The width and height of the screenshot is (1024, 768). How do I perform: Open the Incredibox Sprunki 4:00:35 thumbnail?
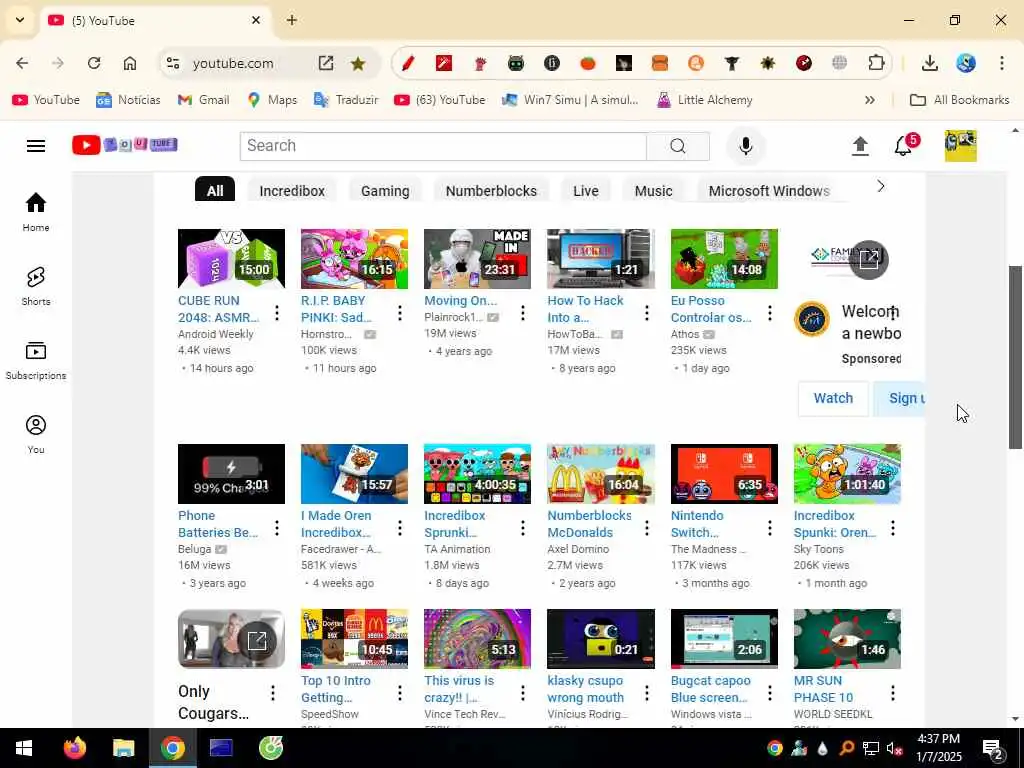477,474
